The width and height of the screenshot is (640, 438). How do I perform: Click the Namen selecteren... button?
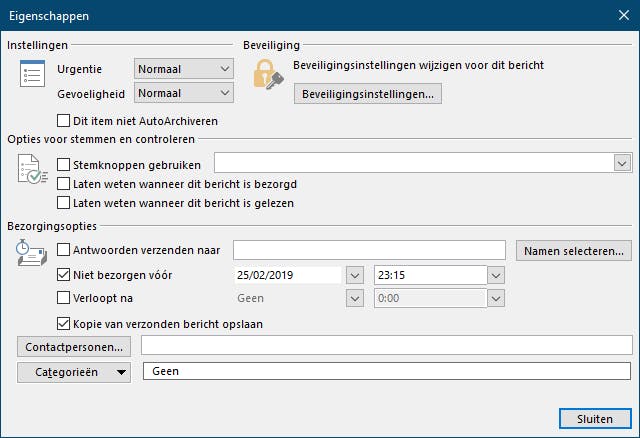tap(574, 251)
